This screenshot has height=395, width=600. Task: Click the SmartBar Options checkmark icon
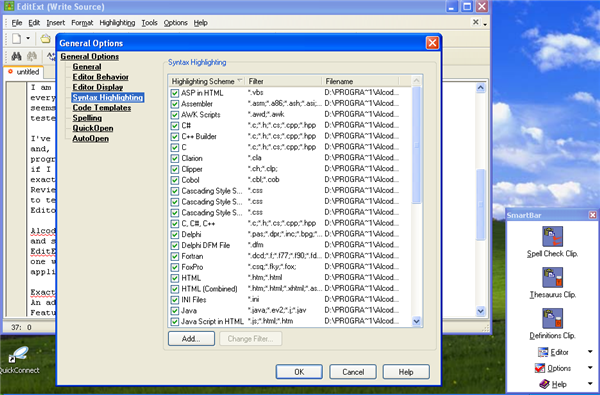click(x=540, y=368)
